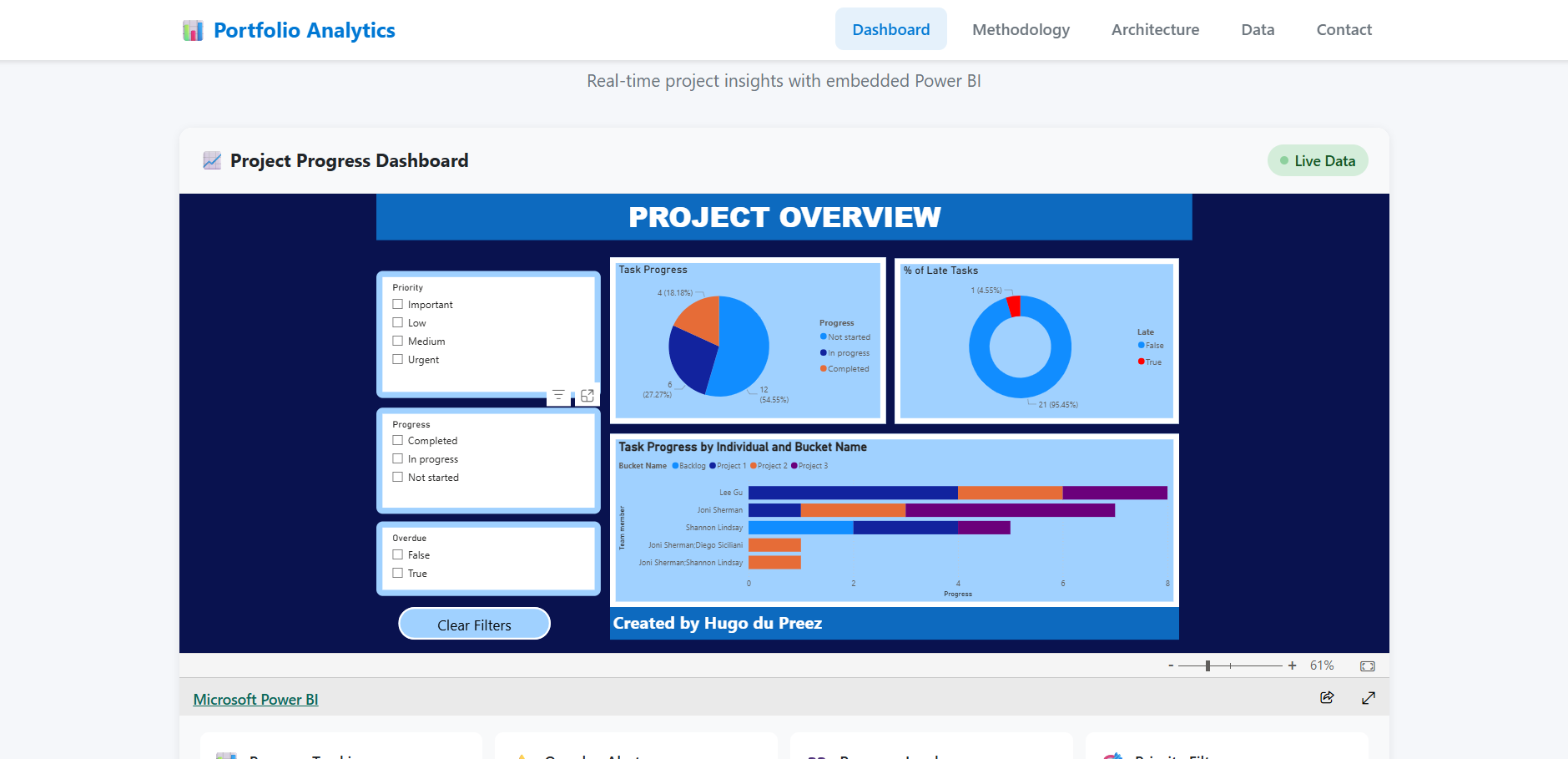
Task: Click the fit-to-page icon near zoom controls
Action: pyautogui.click(x=1367, y=665)
